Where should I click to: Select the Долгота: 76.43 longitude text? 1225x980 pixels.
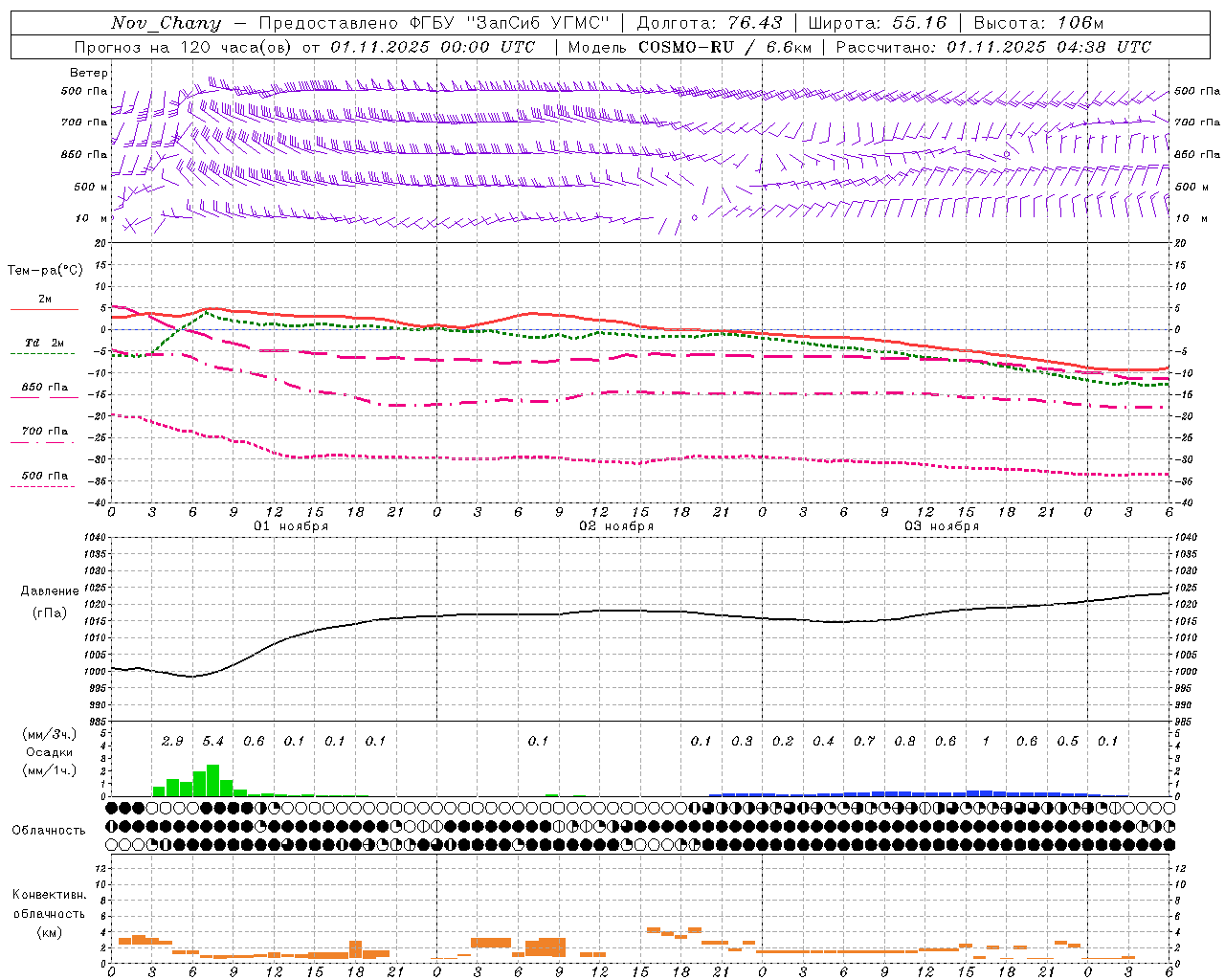(709, 23)
